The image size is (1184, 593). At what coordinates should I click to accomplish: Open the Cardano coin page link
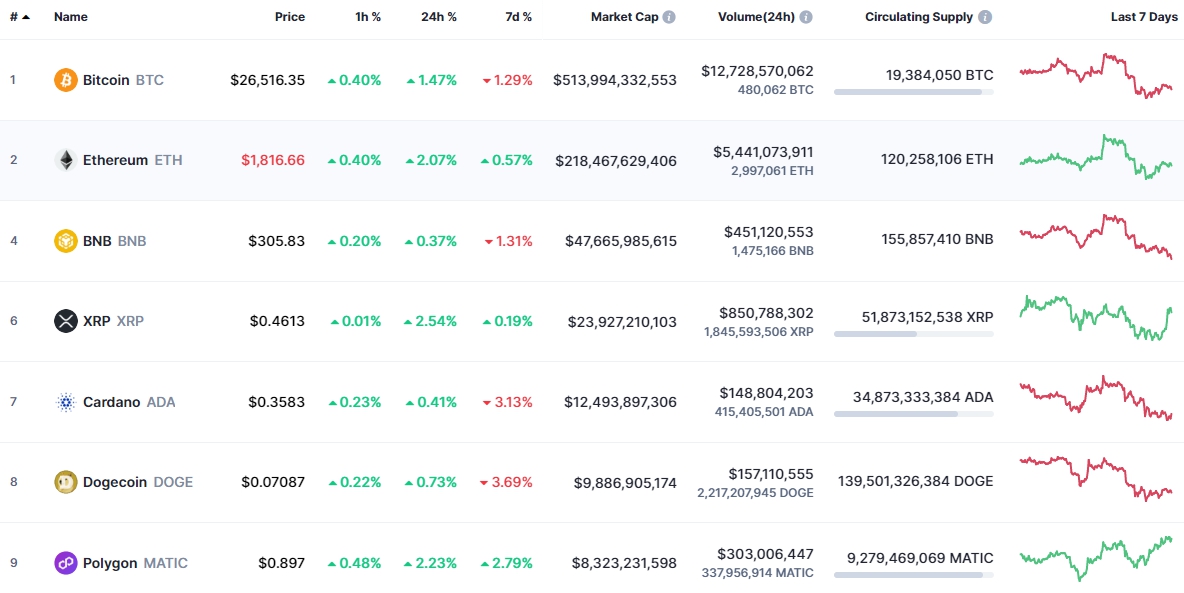(x=129, y=402)
